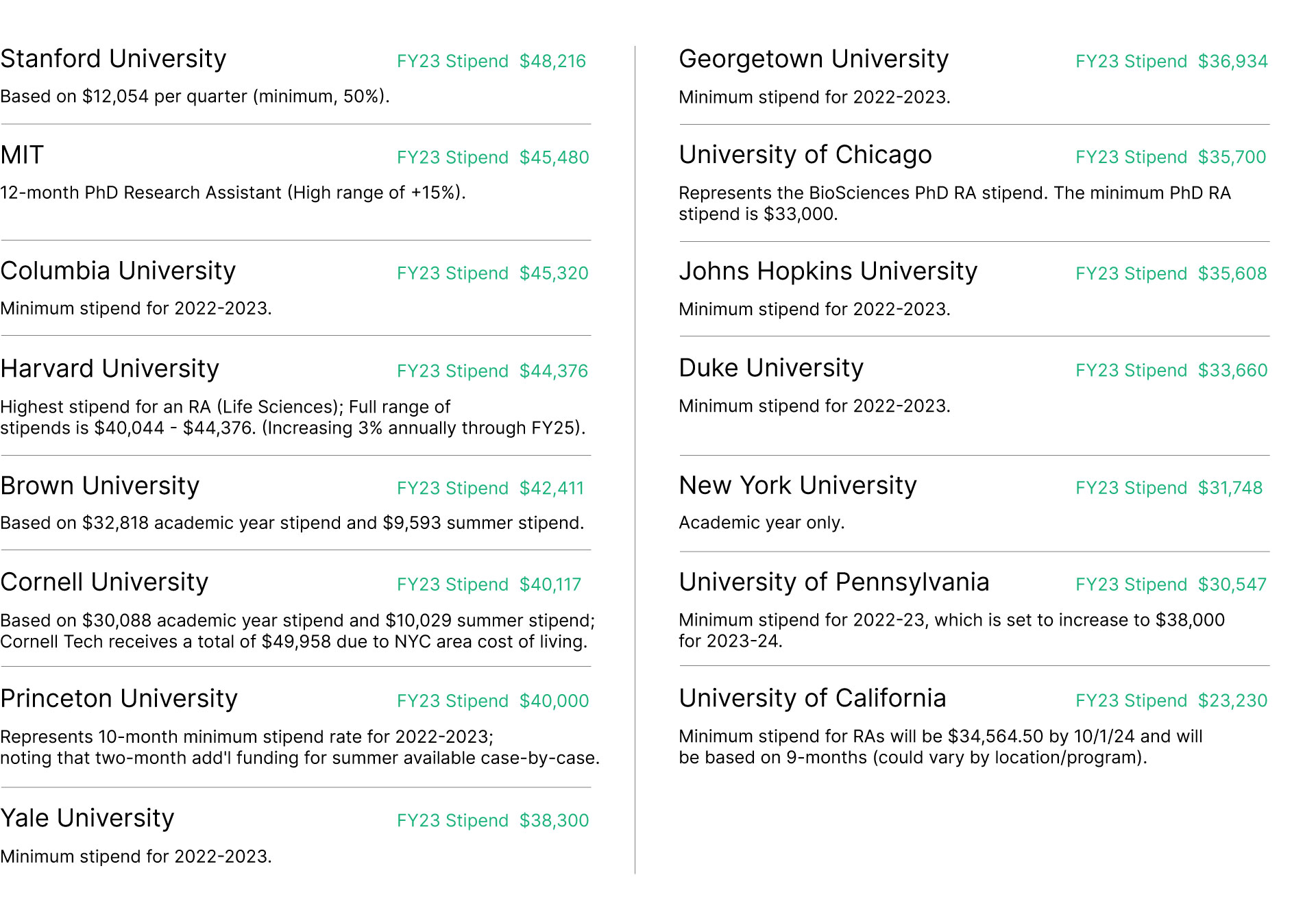Image resolution: width=1316 pixels, height=899 pixels.
Task: Click UC's $23,230 stipend figure
Action: (1232, 701)
